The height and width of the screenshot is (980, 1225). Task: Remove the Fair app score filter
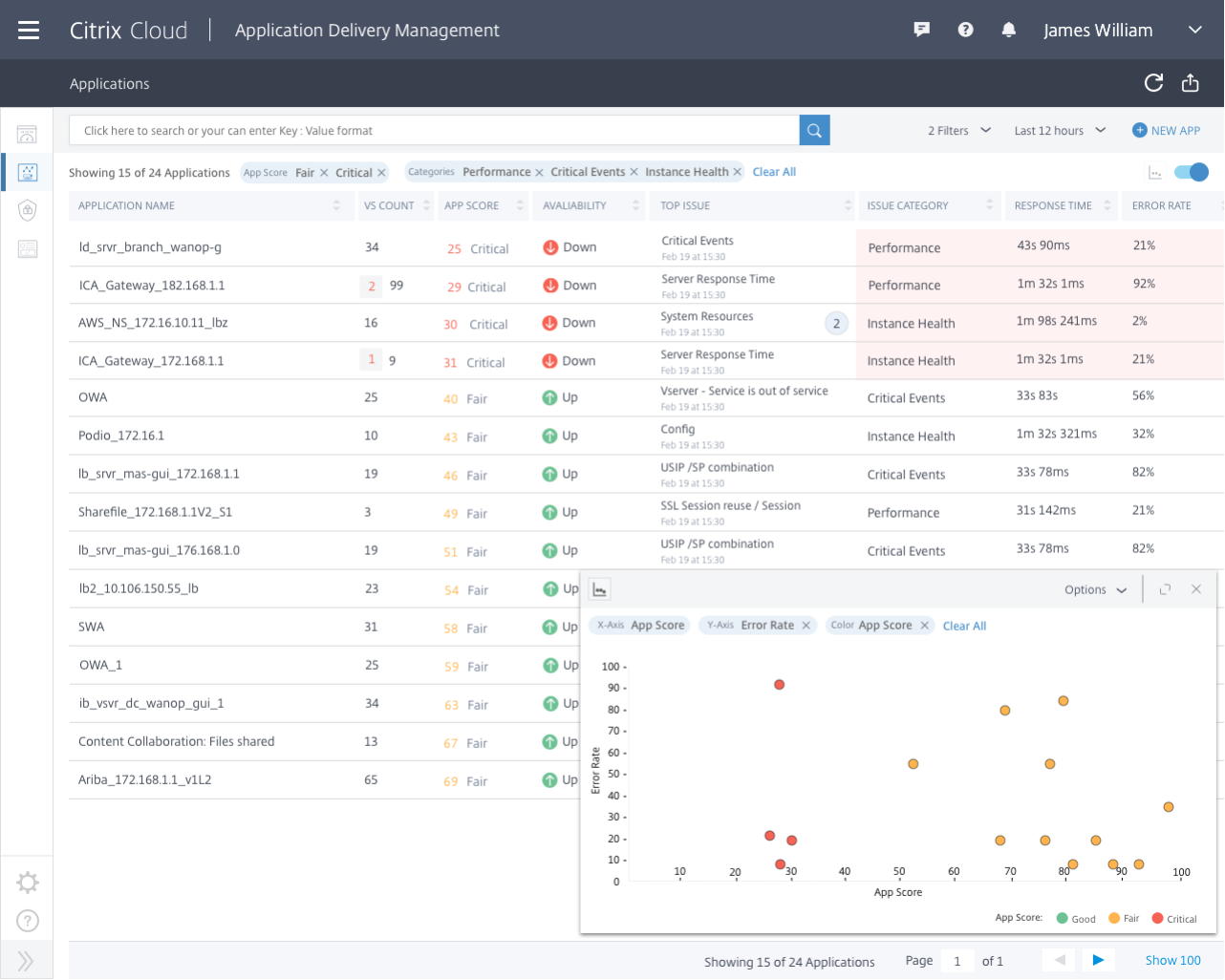(x=324, y=173)
